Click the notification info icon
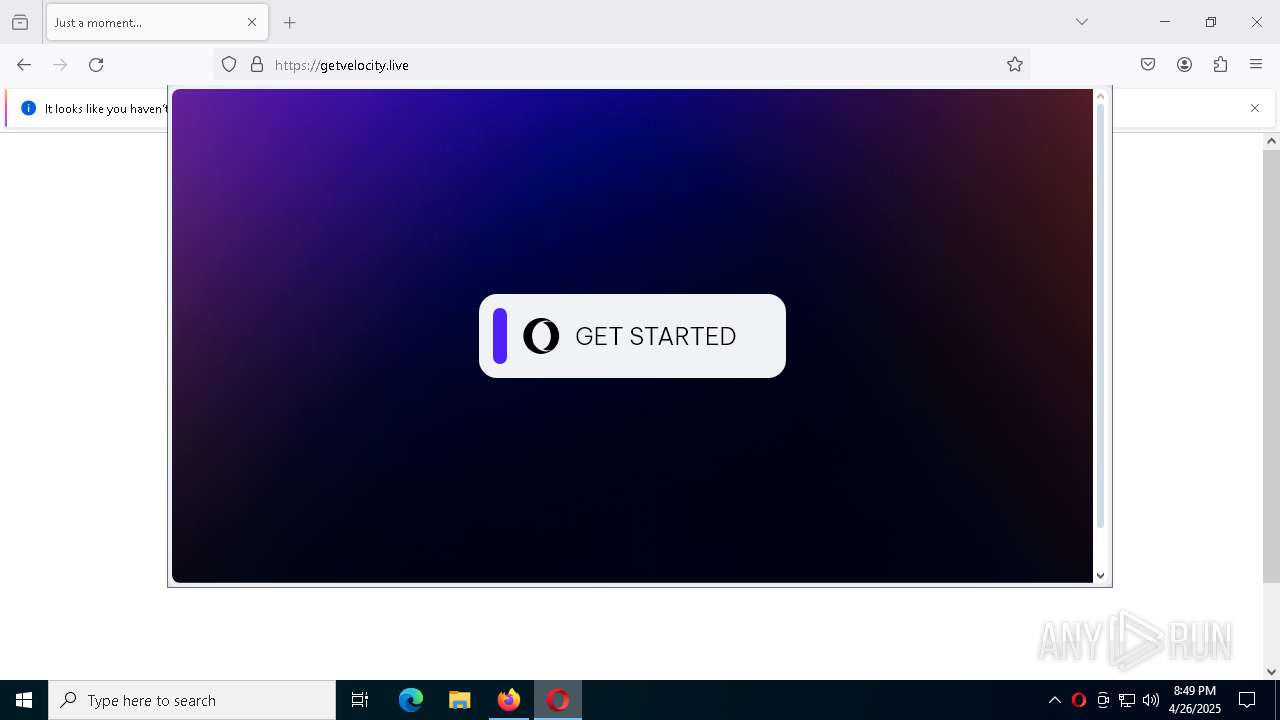 pos(28,108)
